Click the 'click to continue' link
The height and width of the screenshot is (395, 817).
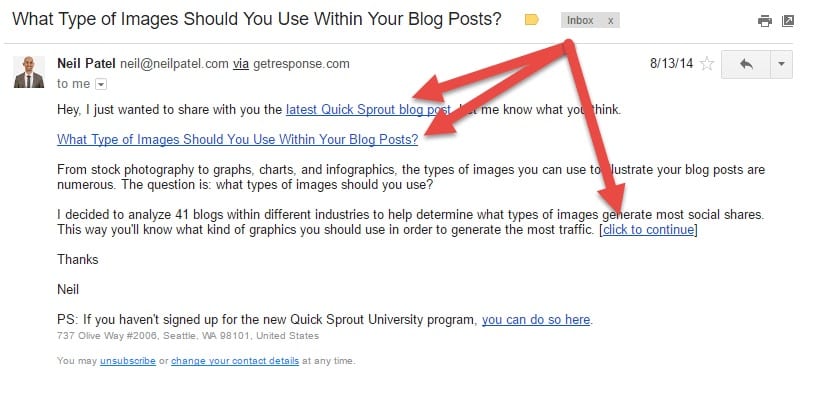(x=649, y=230)
